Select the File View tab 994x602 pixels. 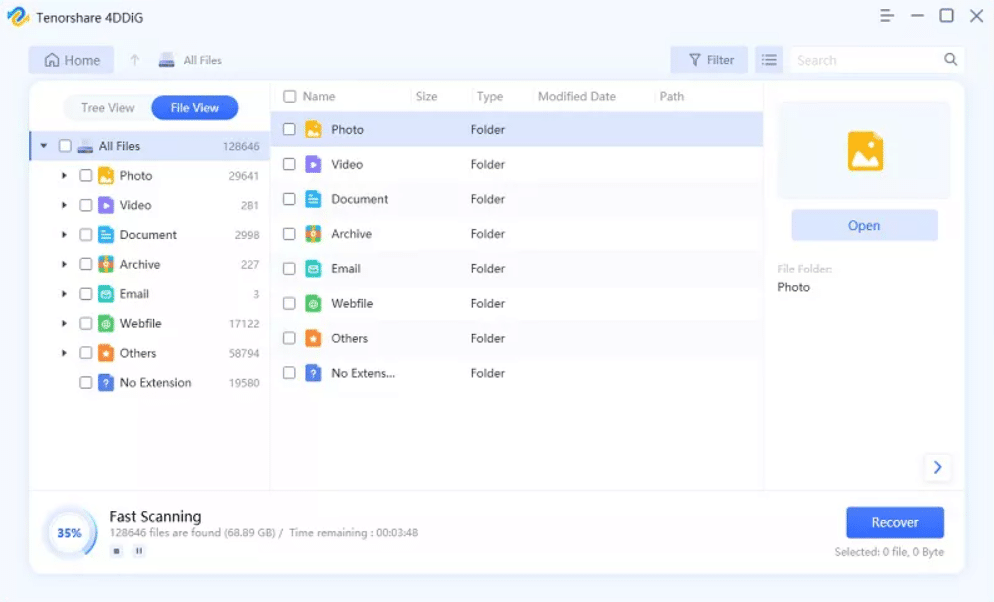195,108
